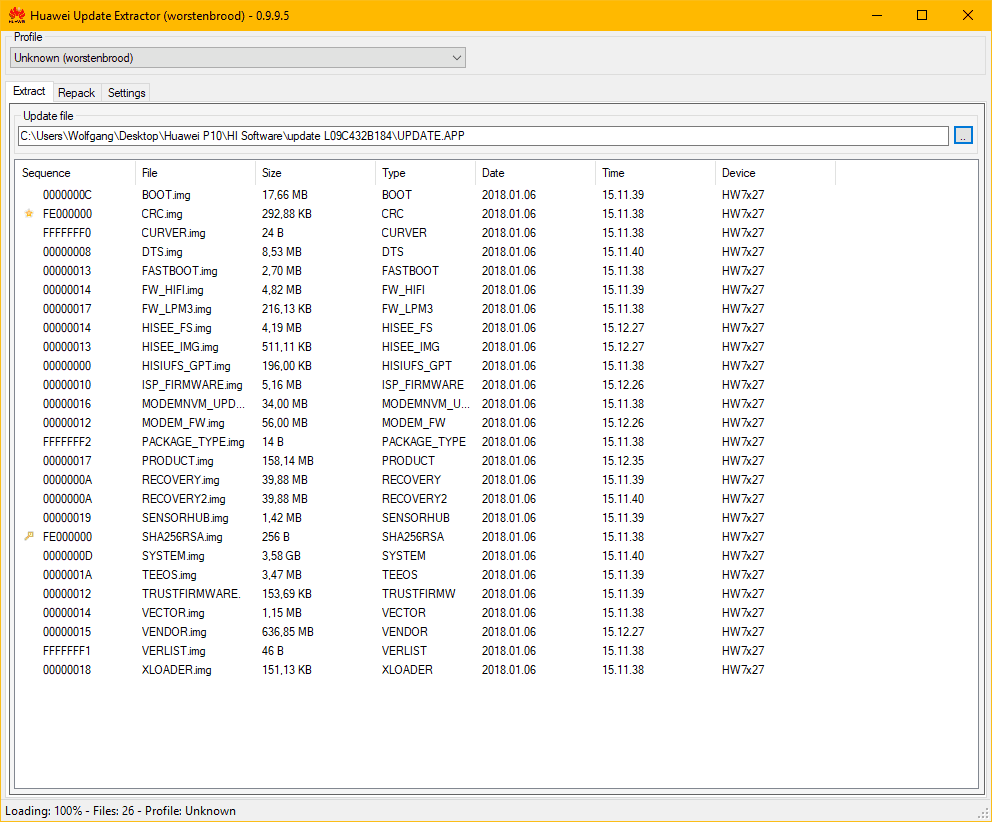Close the Huawei Update Extractor window
This screenshot has width=992, height=822.
pyautogui.click(x=968, y=15)
